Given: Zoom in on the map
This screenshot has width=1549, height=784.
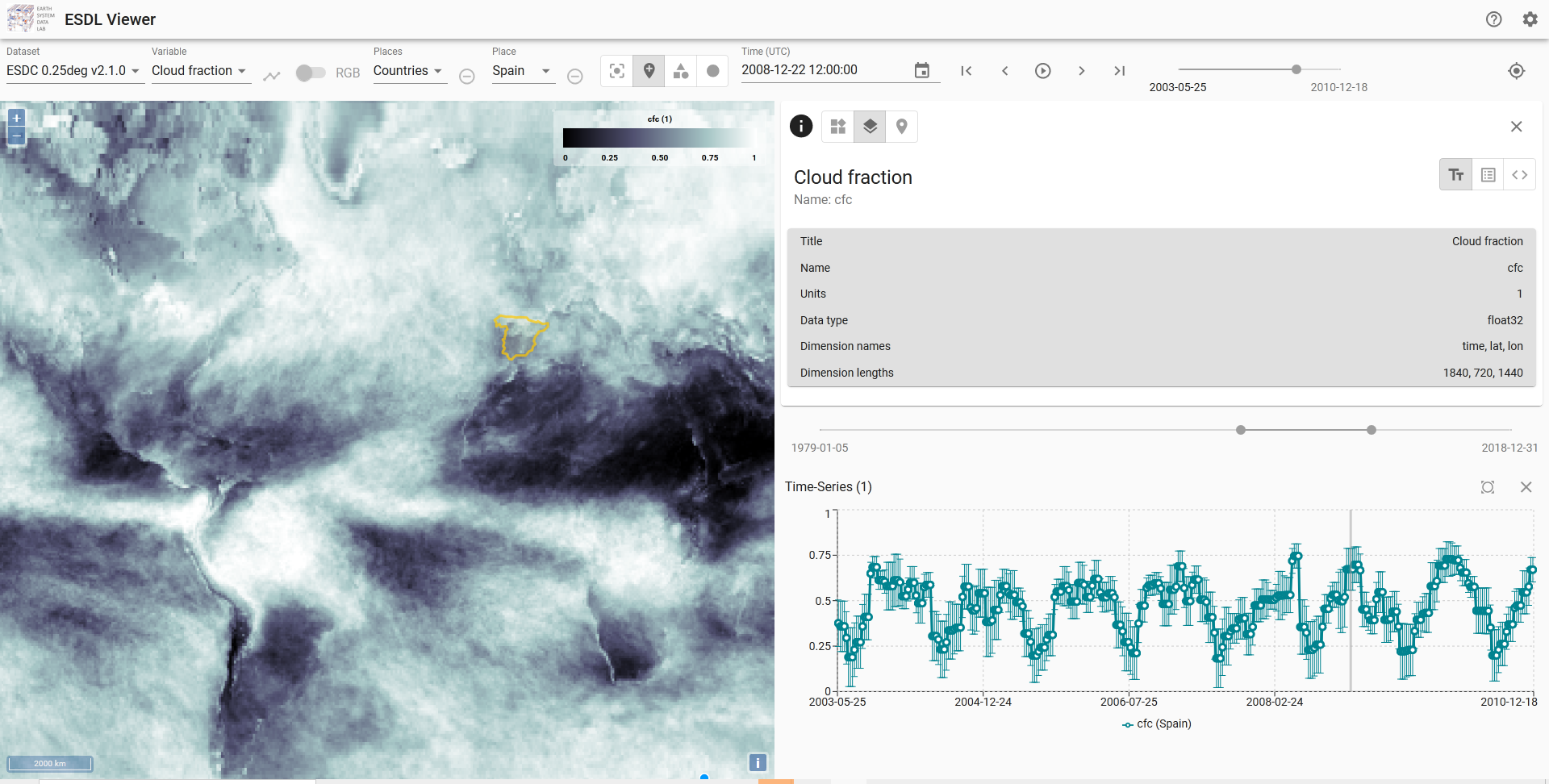Looking at the screenshot, I should coord(16,118).
